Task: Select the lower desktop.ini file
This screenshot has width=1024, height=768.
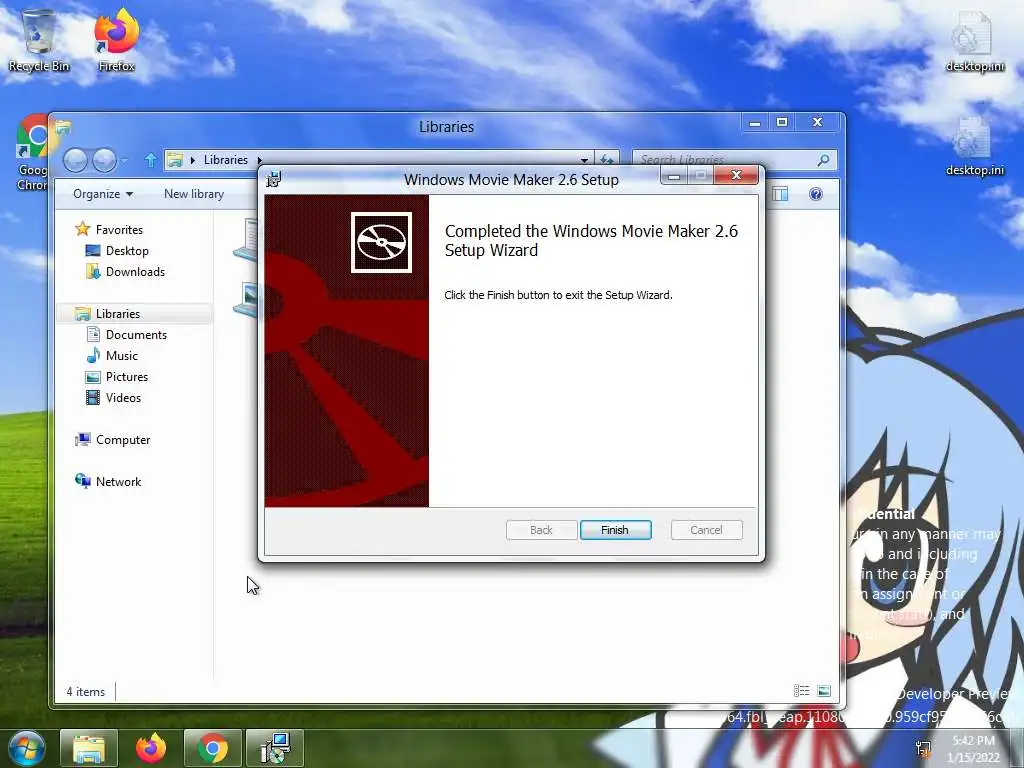Action: click(x=974, y=146)
